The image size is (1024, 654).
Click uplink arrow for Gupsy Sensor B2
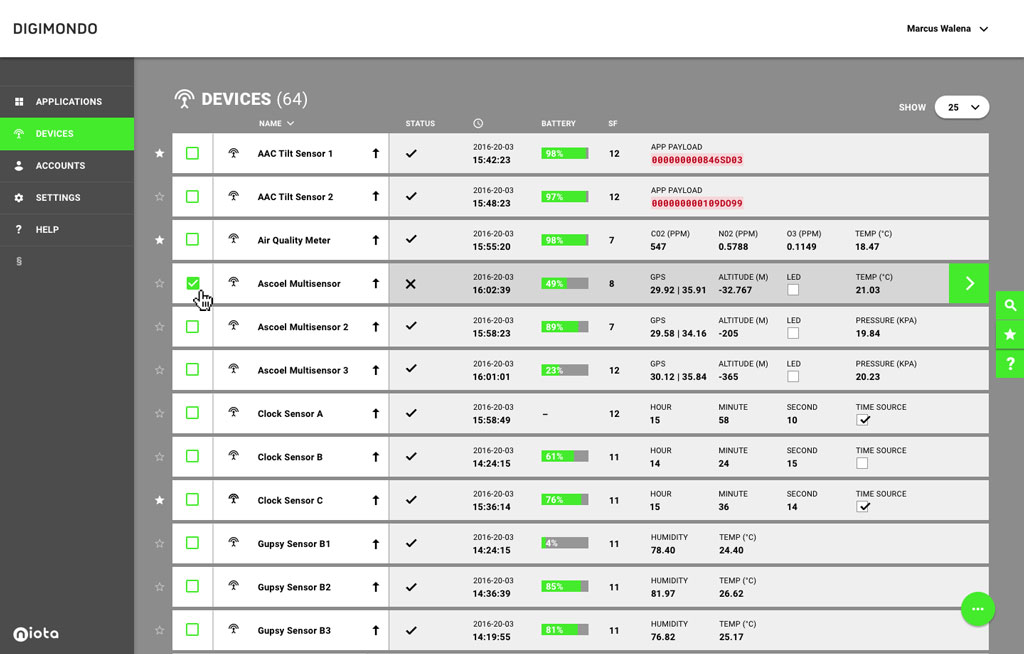tap(376, 587)
